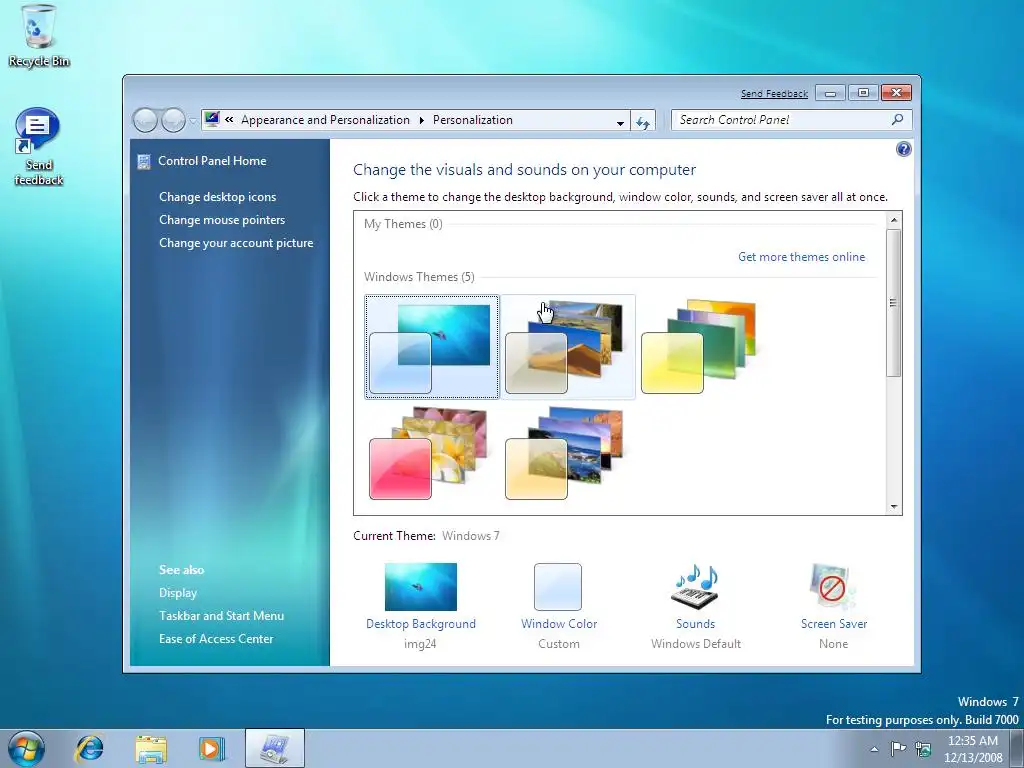Select the desert landscapes theme thumbnail

point(568,347)
